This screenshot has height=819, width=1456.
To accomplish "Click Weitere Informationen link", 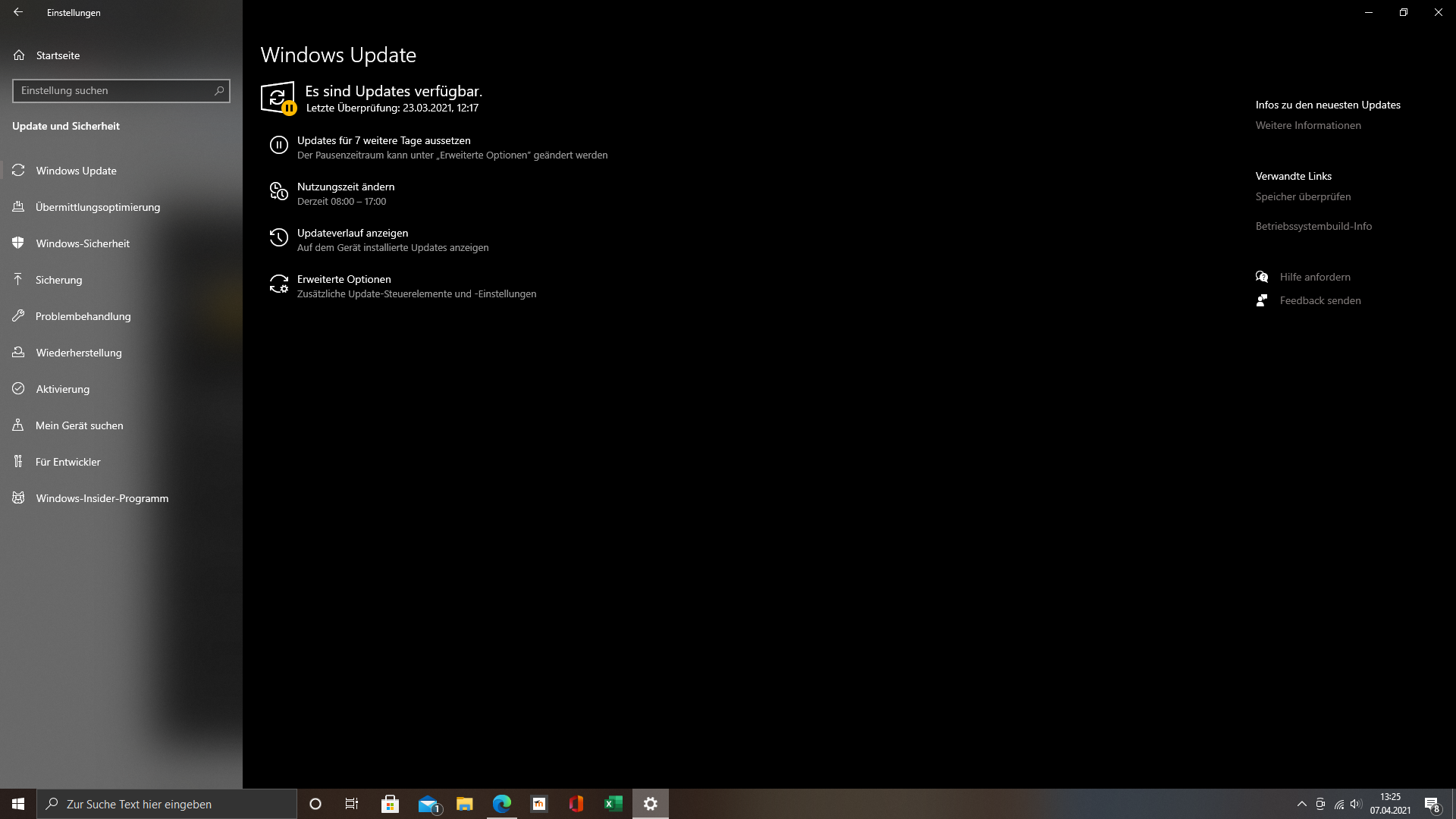I will click(x=1308, y=125).
